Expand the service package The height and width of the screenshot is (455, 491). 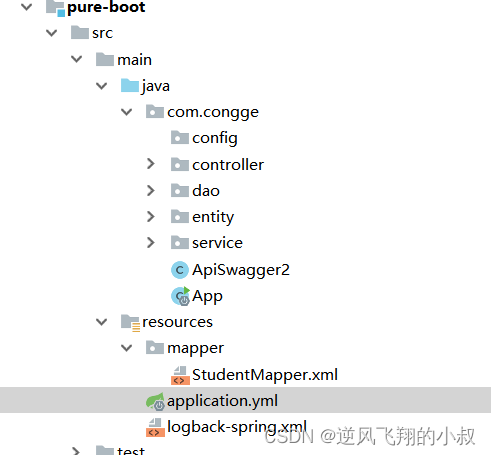151,242
